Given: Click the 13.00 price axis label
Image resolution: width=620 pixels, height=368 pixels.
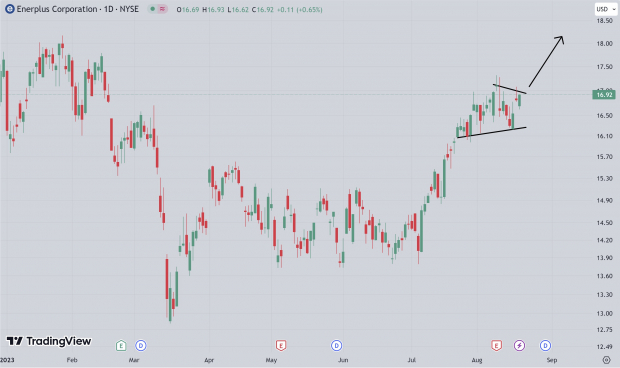Looking at the screenshot, I should pyautogui.click(x=604, y=313).
